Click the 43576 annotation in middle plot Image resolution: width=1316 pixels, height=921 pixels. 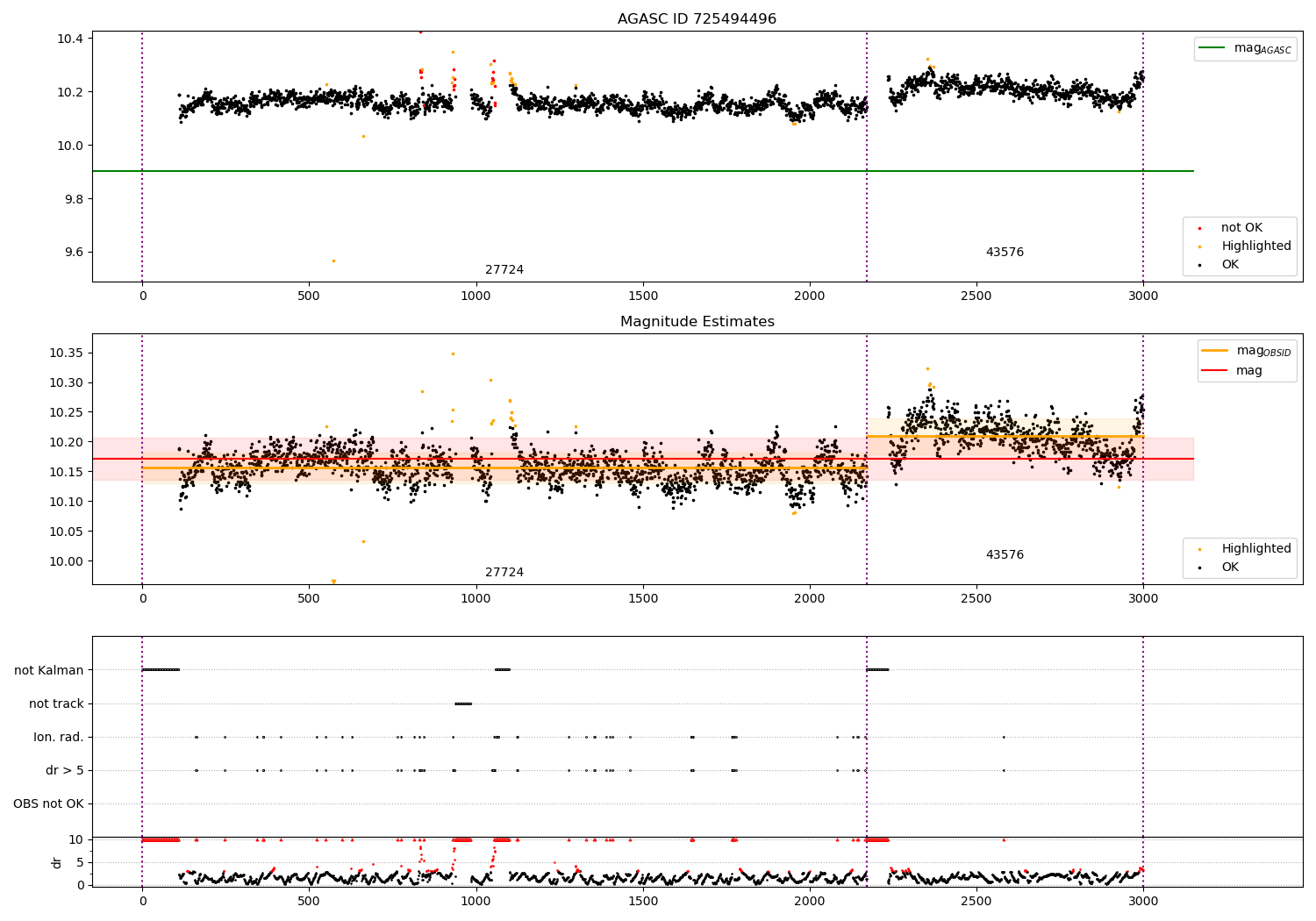coord(1005,555)
